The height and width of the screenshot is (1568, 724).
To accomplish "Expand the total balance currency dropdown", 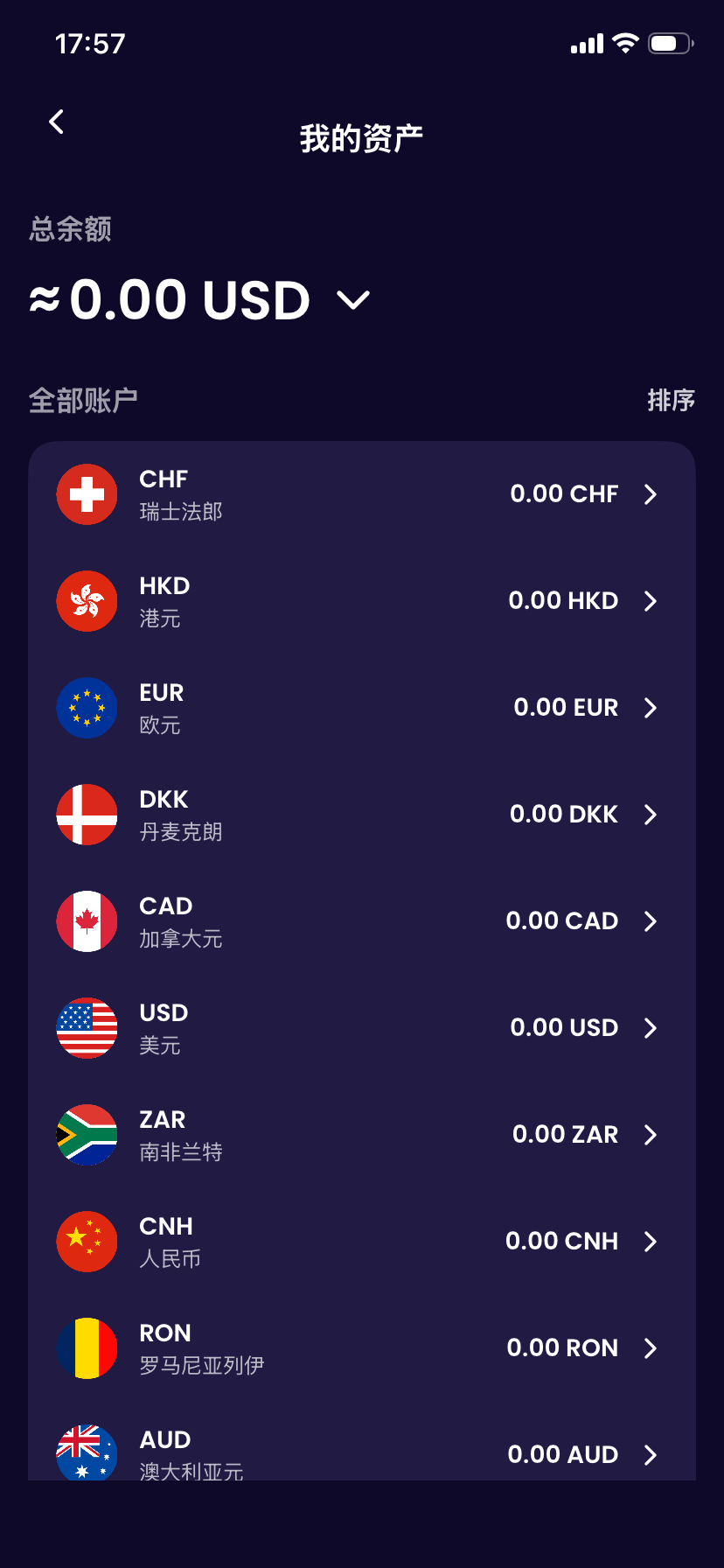I will [354, 301].
